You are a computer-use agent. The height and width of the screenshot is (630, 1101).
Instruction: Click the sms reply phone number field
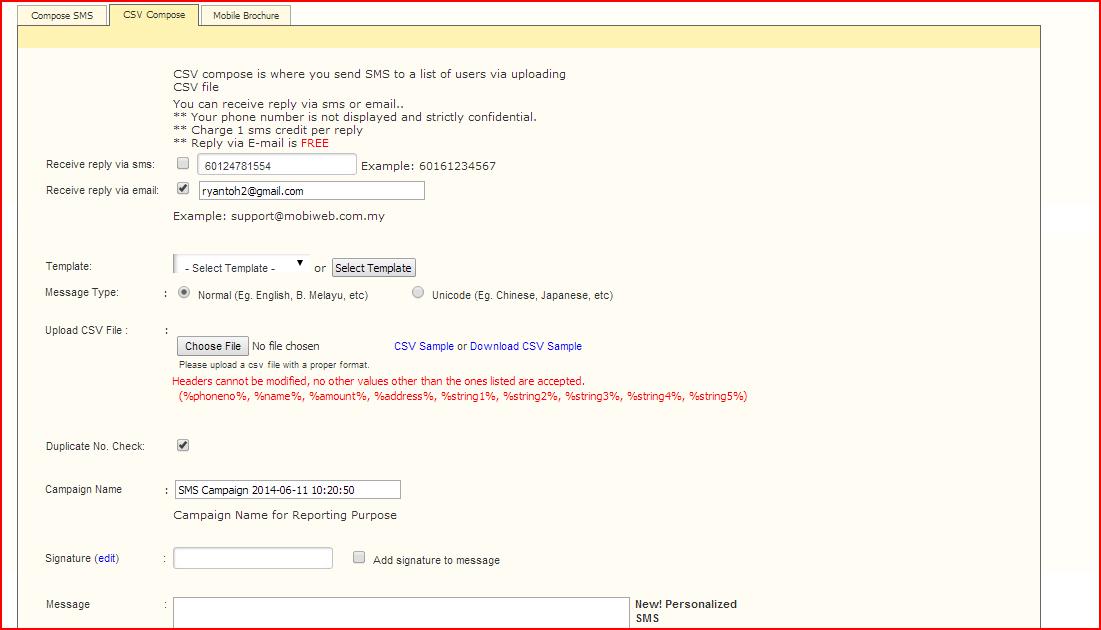(276, 165)
